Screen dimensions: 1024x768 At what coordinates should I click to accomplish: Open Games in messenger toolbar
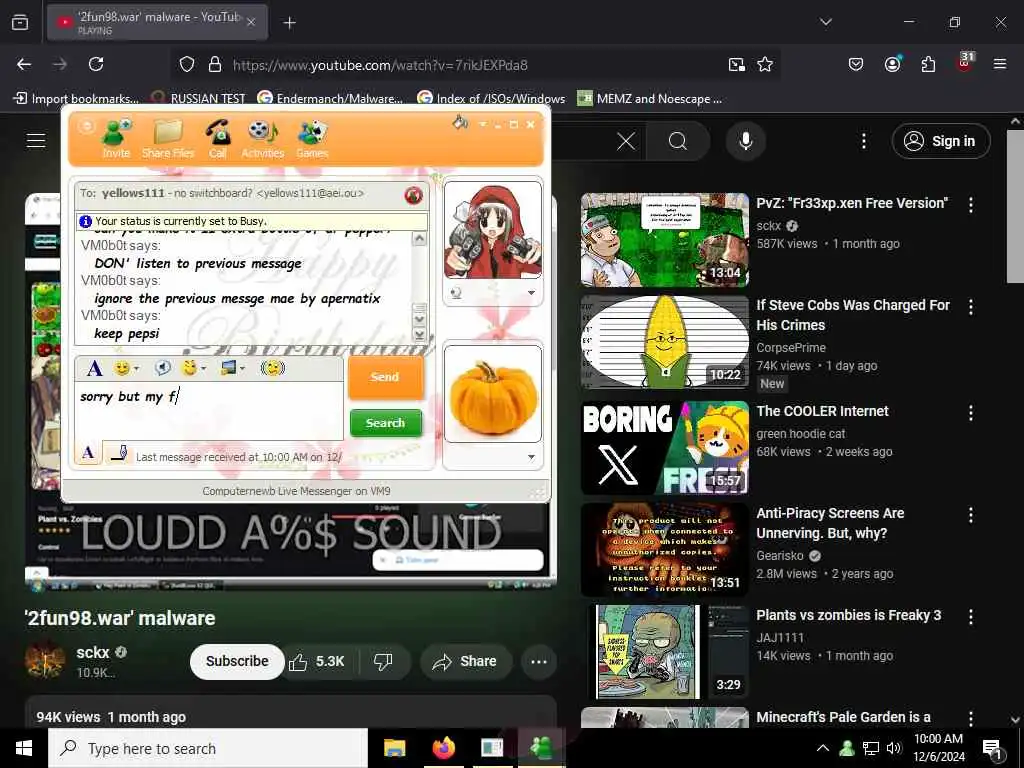pyautogui.click(x=312, y=138)
